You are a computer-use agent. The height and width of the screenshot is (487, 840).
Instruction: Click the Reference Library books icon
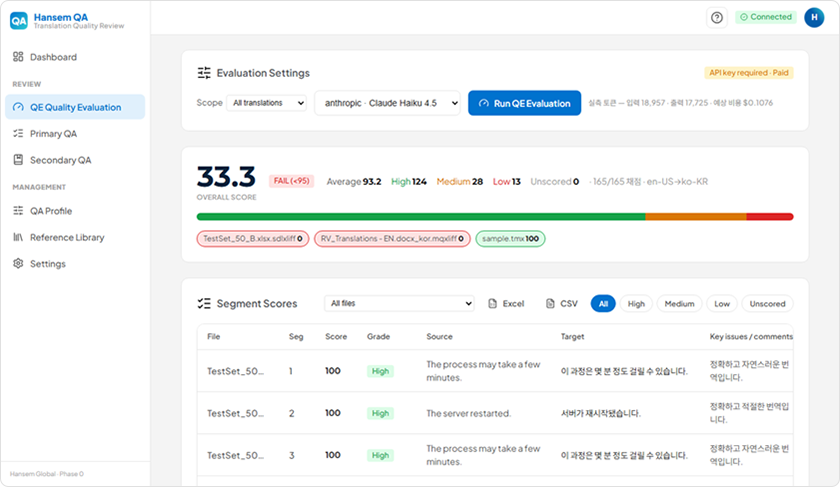[x=18, y=237]
